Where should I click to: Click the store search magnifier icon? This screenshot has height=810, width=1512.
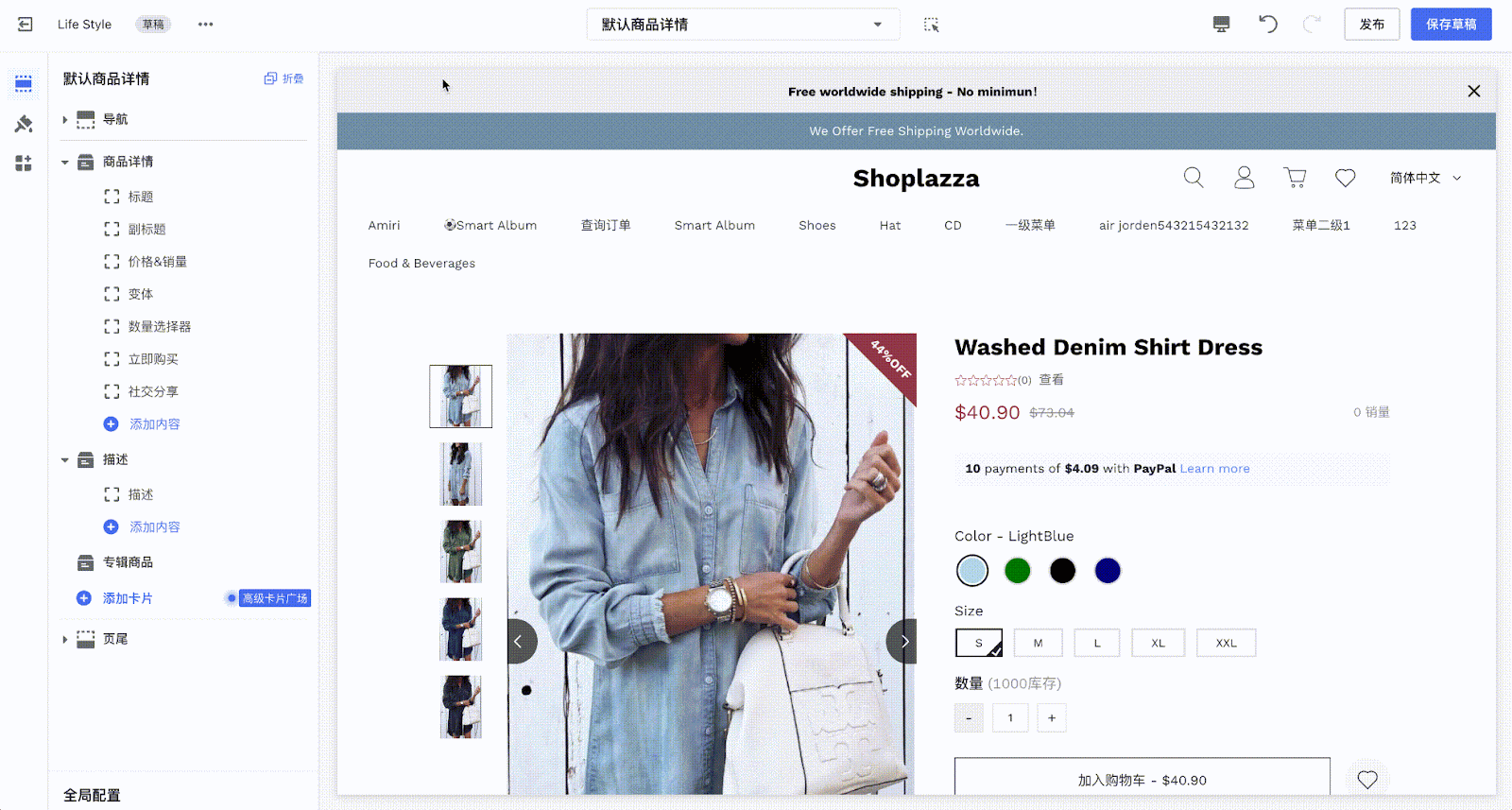pos(1194,178)
